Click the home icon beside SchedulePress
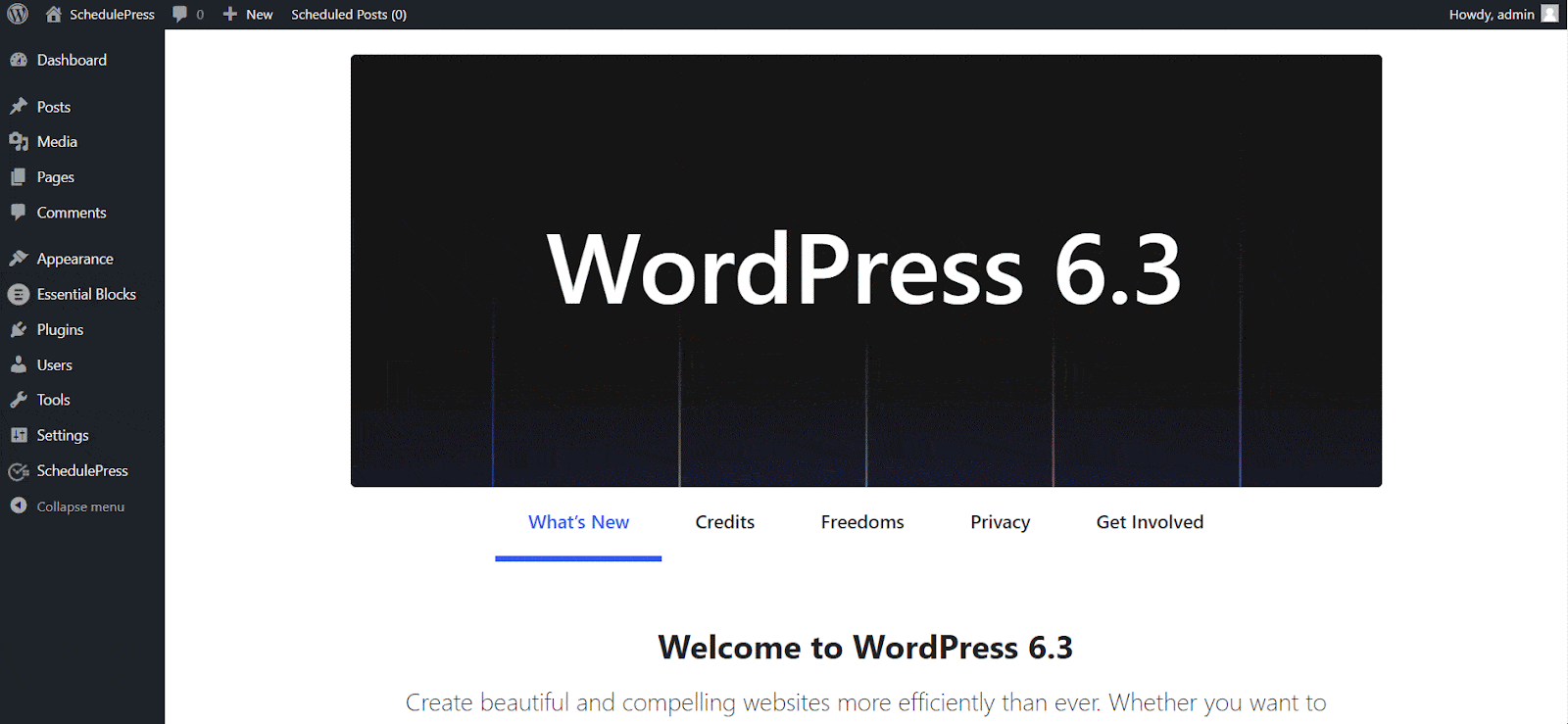Viewport: 1568px width, 724px height. tap(54, 14)
